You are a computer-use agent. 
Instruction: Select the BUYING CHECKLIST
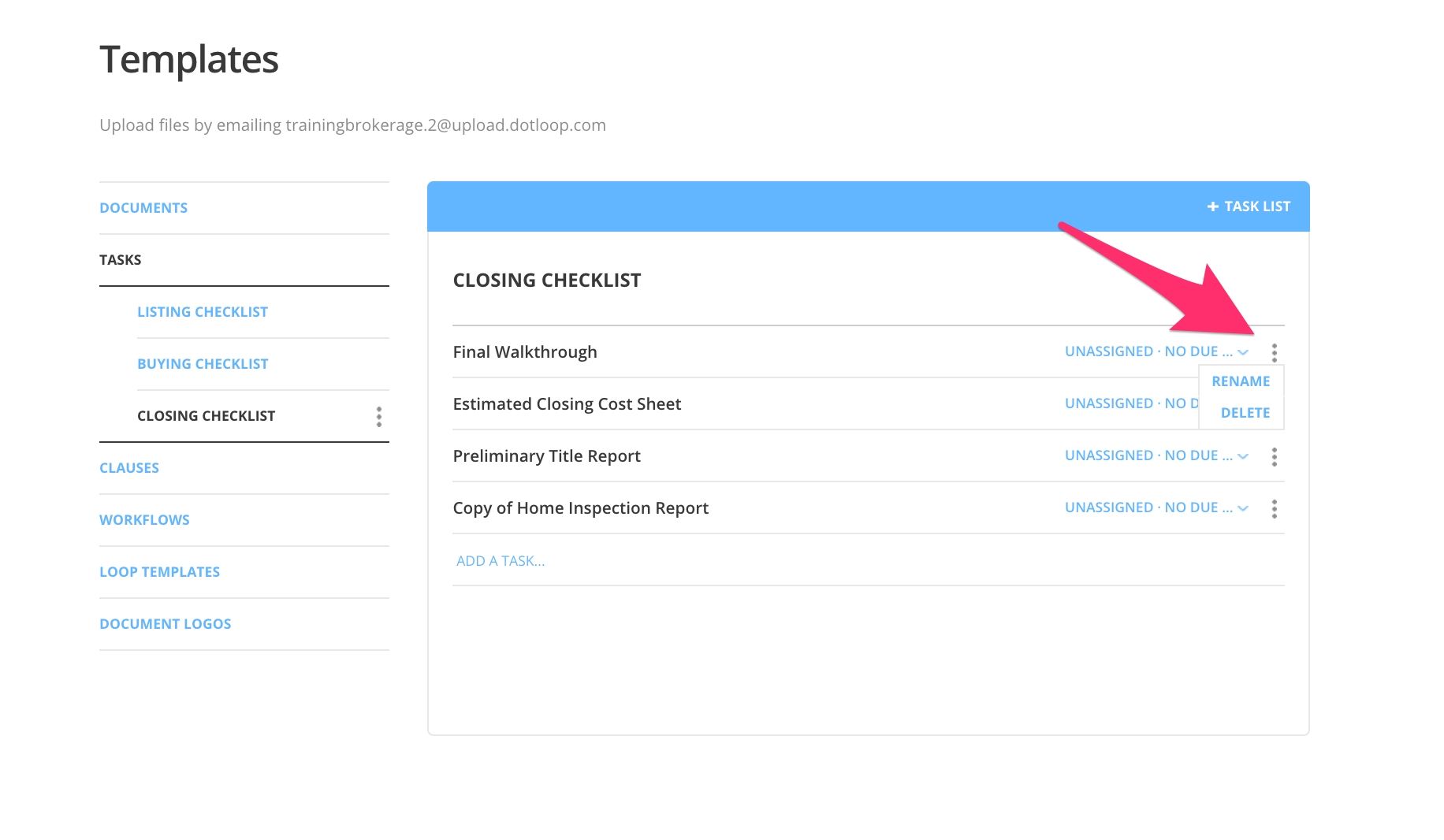point(203,363)
